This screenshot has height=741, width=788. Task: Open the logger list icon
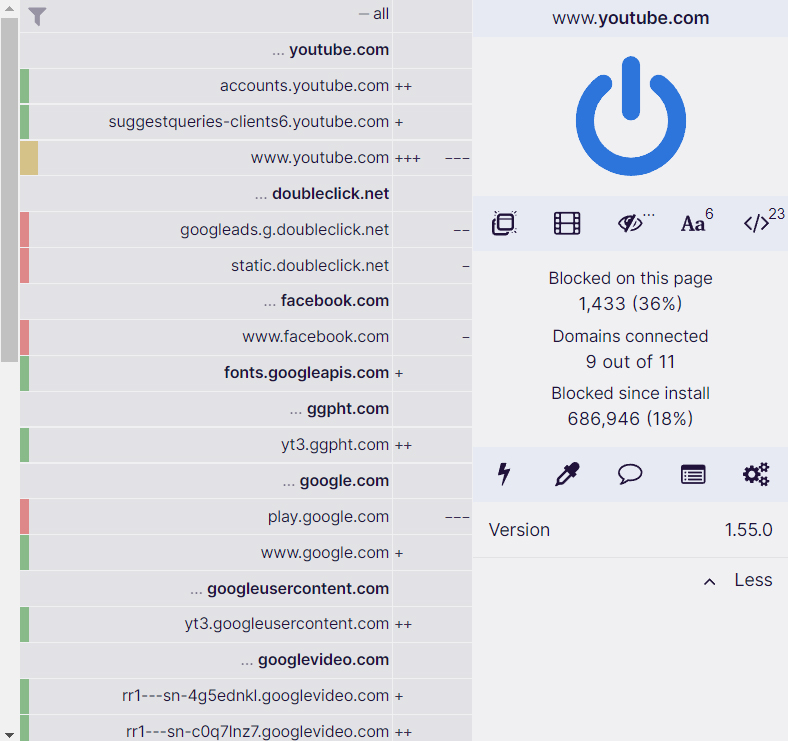point(693,474)
